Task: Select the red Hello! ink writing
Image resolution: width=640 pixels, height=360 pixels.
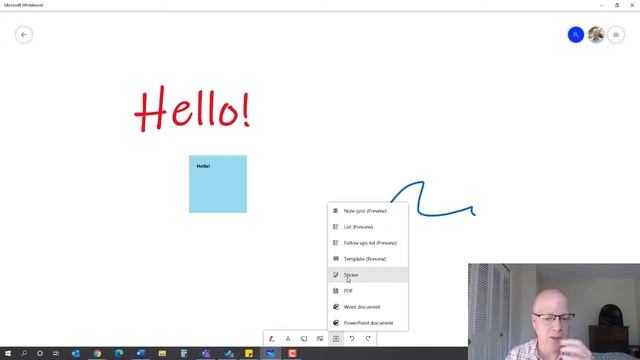Action: point(192,109)
